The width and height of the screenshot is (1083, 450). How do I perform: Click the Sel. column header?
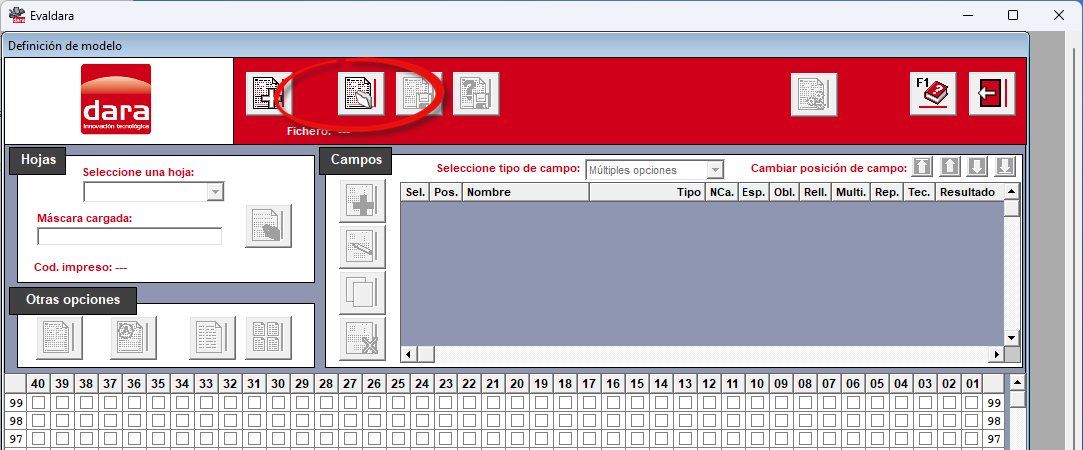pos(415,192)
